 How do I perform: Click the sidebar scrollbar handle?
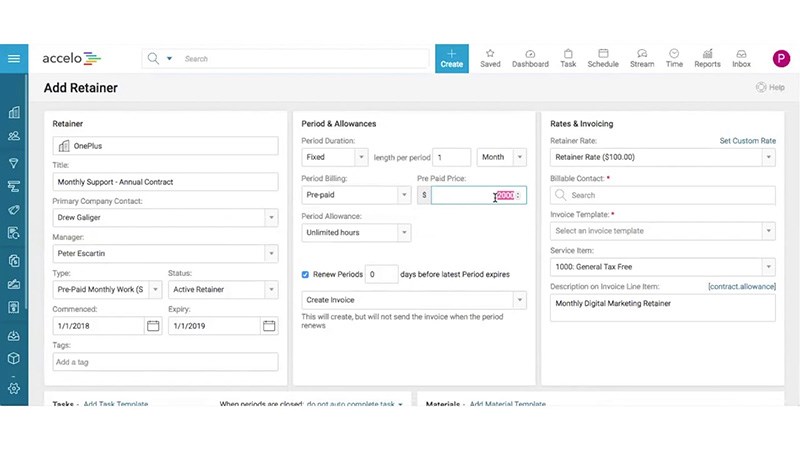click(x=27, y=191)
